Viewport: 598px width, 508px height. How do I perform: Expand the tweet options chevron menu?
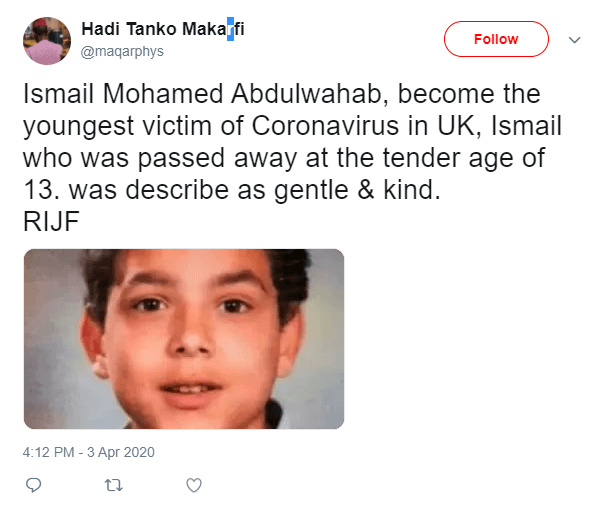point(574,40)
